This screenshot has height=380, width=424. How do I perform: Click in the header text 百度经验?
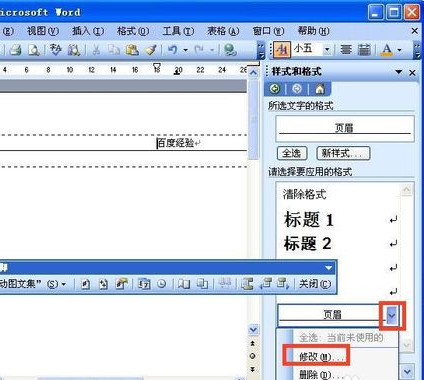pos(176,143)
